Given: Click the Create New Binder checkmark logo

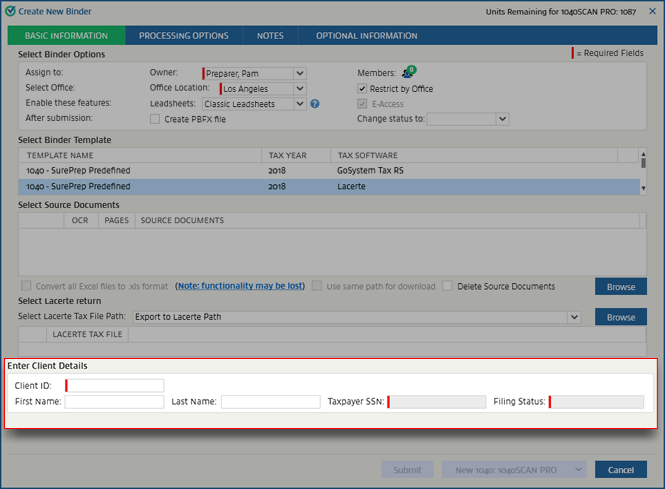Looking at the screenshot, I should 10,11.
